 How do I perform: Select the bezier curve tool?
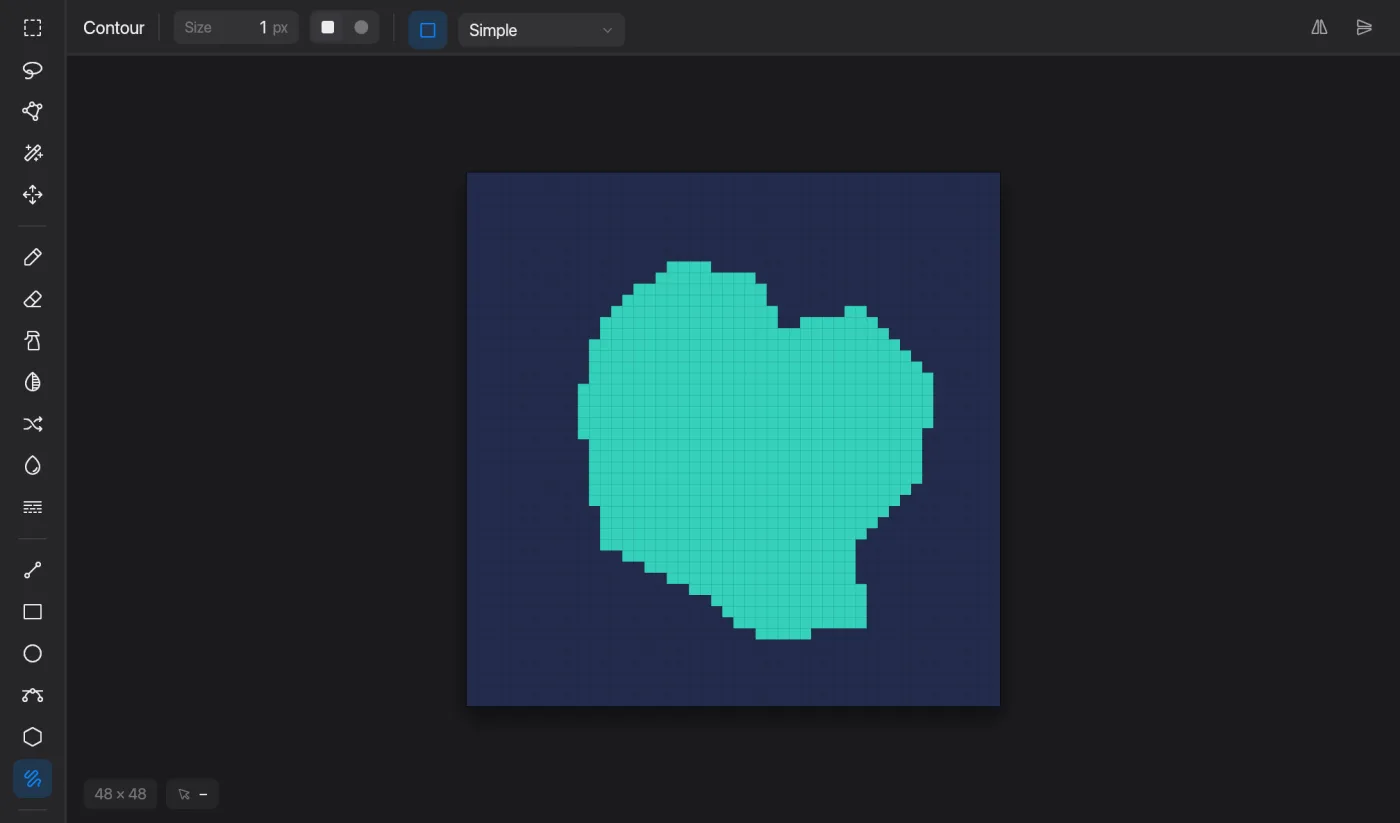click(x=33, y=695)
